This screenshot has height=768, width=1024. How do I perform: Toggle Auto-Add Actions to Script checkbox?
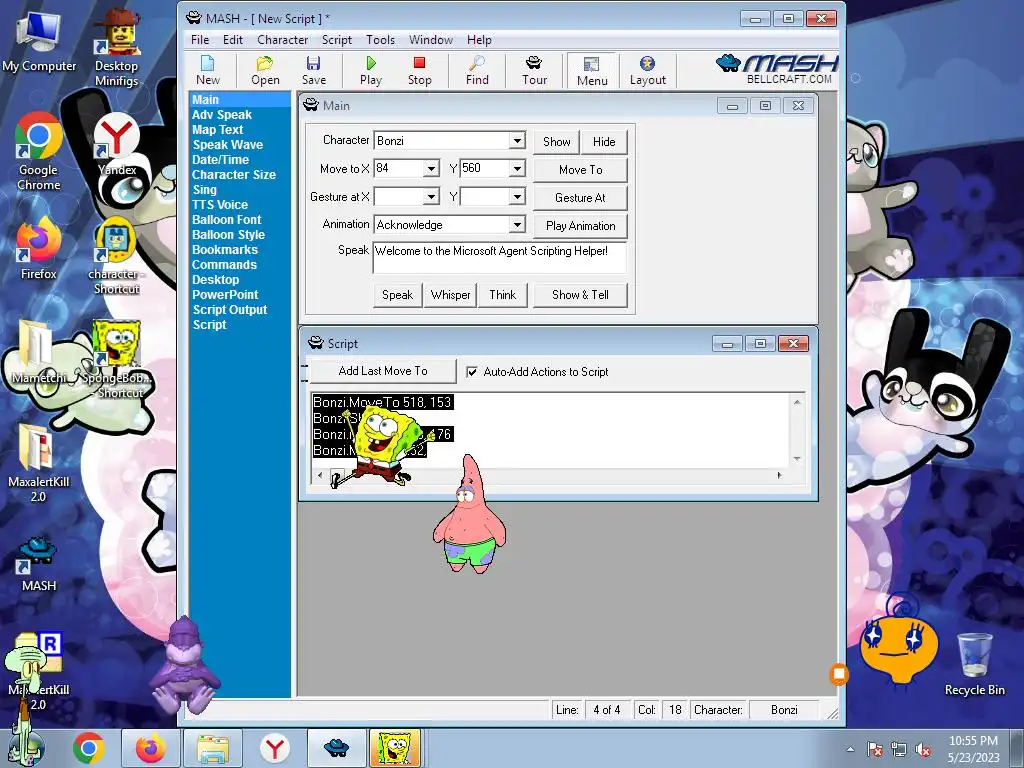click(472, 372)
